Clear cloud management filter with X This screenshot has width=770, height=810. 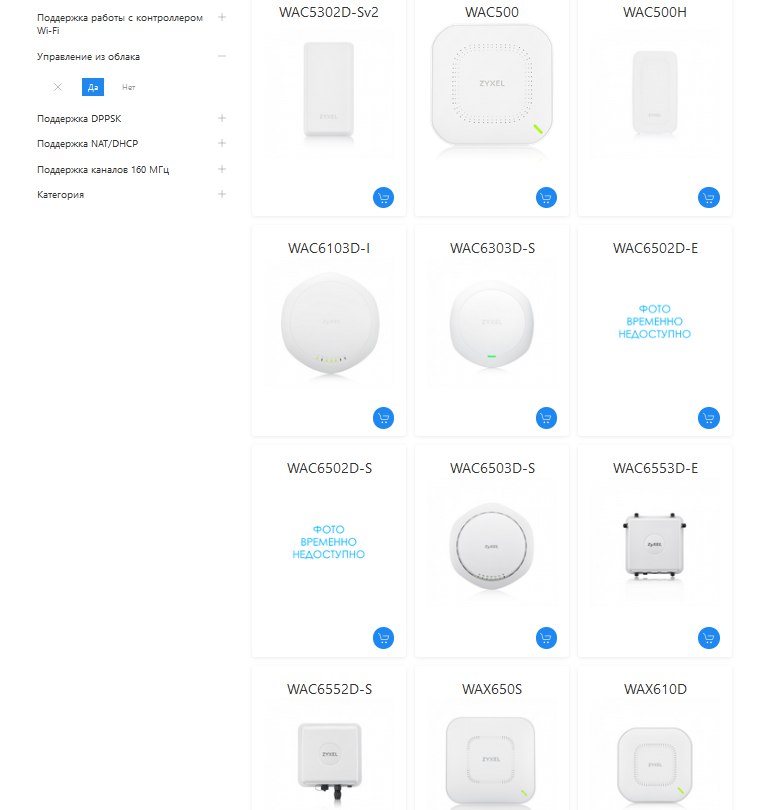click(x=58, y=87)
